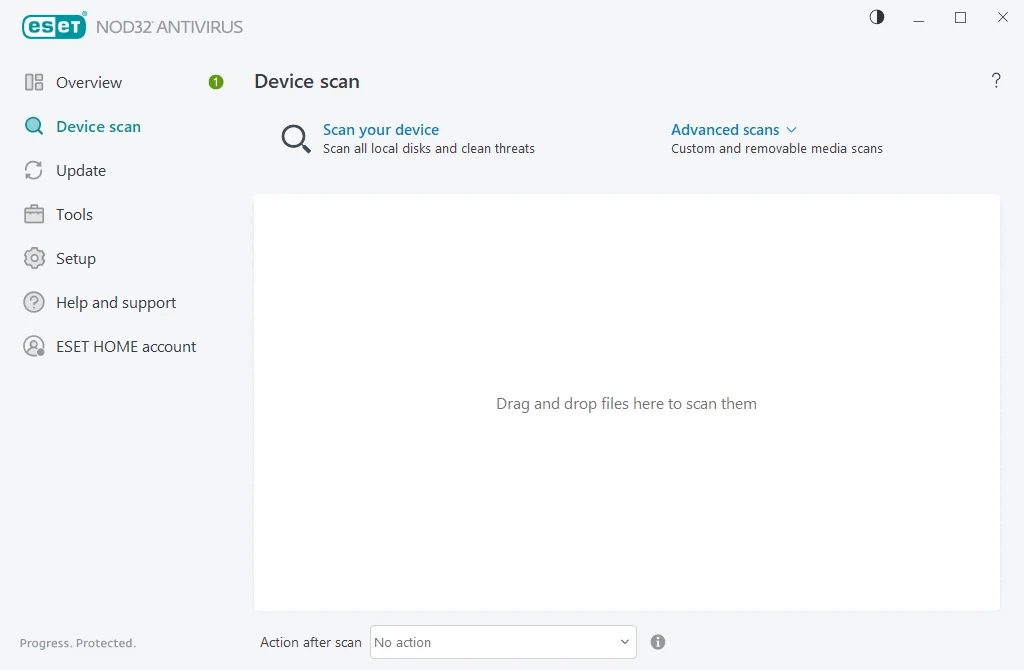Click the Update refresh arrows icon
The height and width of the screenshot is (670, 1024).
[34, 170]
